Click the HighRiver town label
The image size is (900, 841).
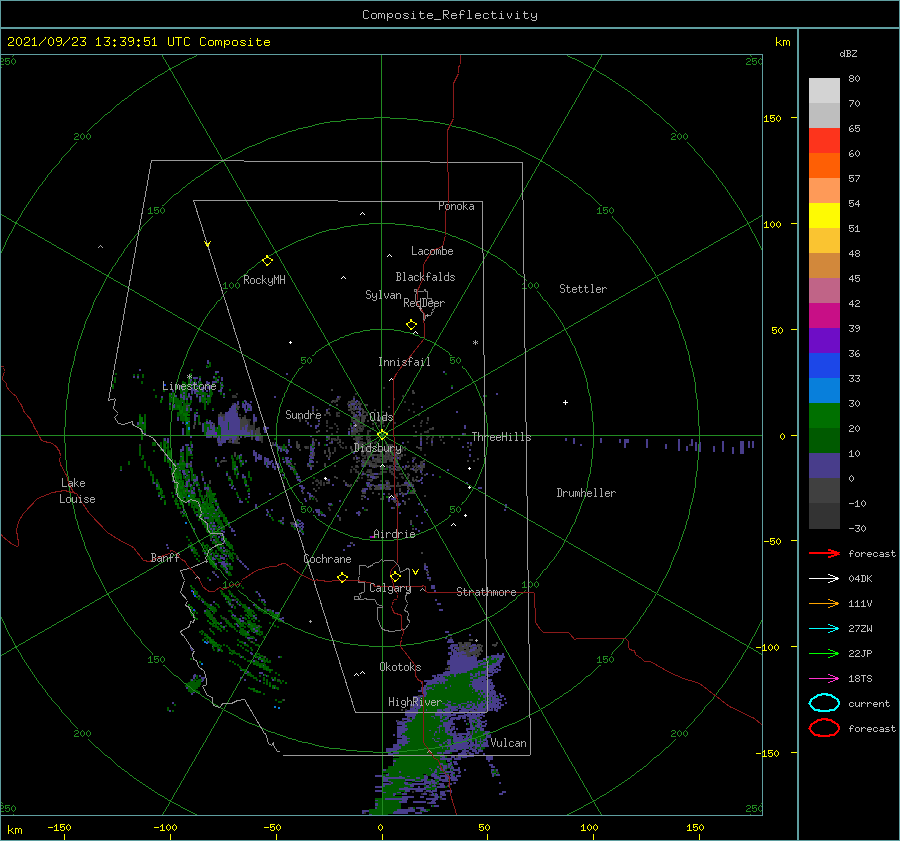(x=415, y=702)
